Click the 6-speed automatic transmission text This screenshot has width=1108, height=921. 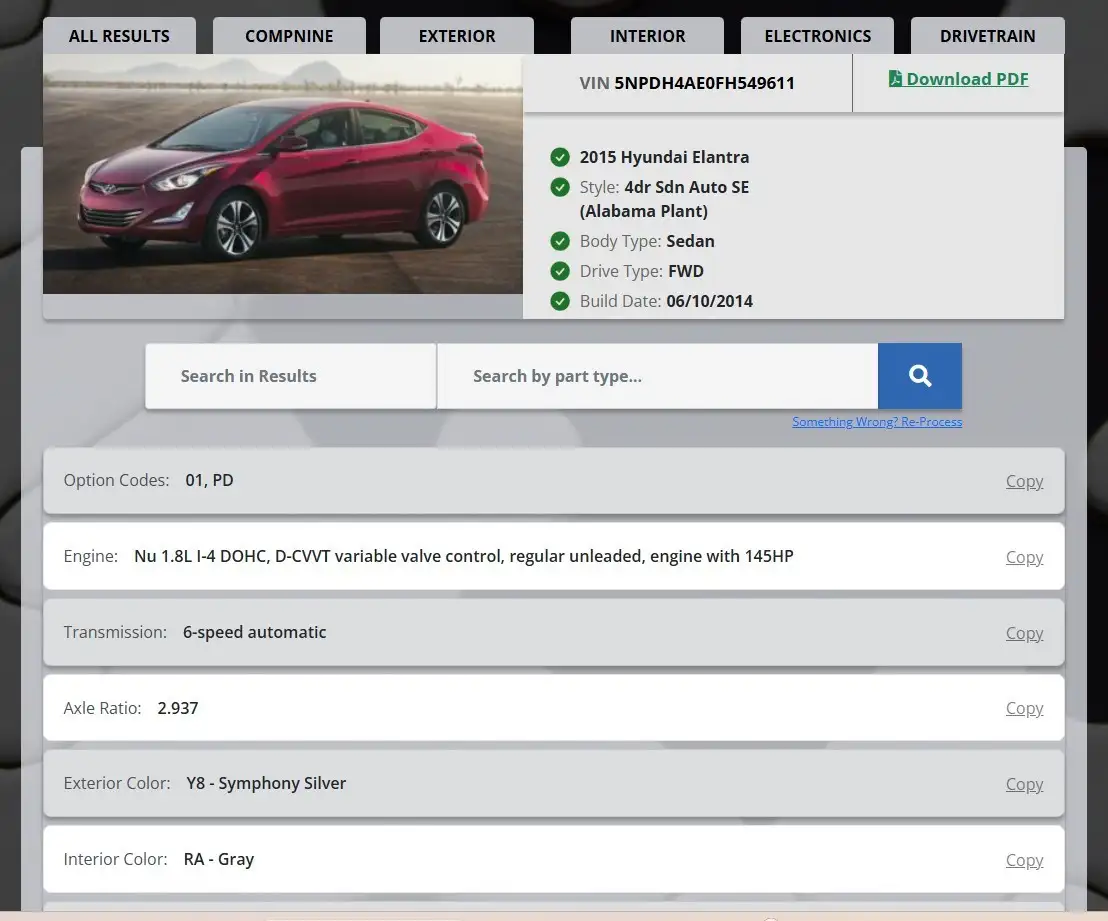click(254, 632)
